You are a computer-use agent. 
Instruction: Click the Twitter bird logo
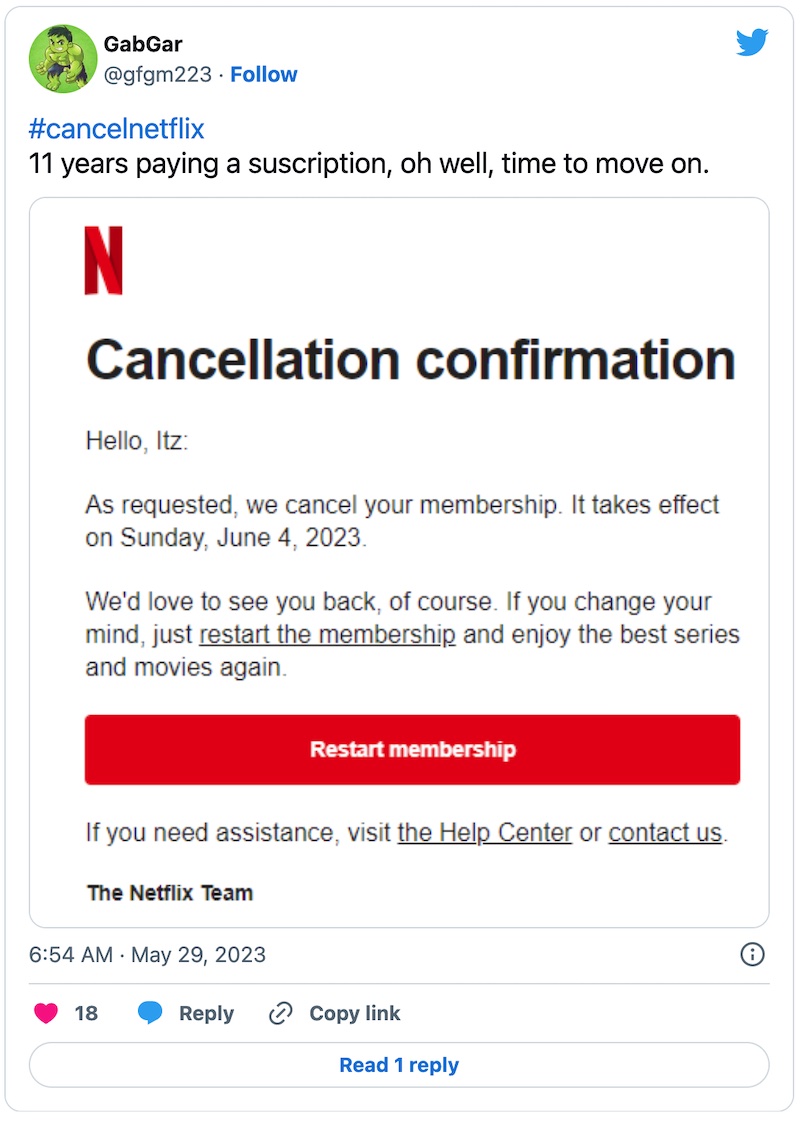[x=751, y=43]
